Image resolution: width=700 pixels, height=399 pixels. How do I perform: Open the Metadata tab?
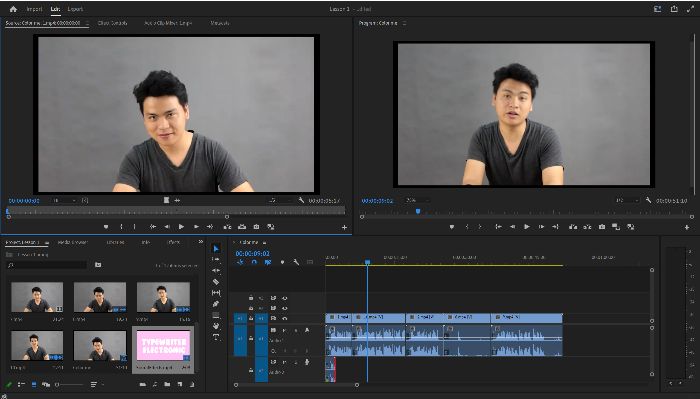(220, 23)
